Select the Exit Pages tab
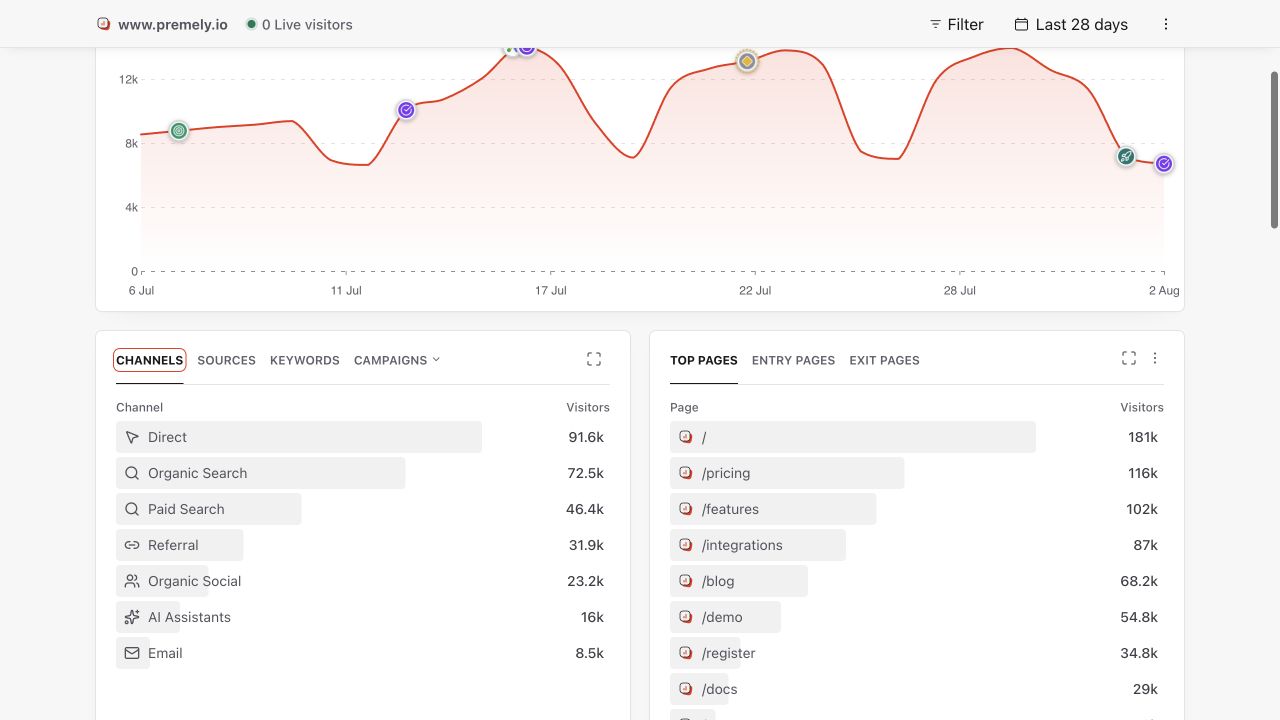The image size is (1280, 720). tap(884, 360)
